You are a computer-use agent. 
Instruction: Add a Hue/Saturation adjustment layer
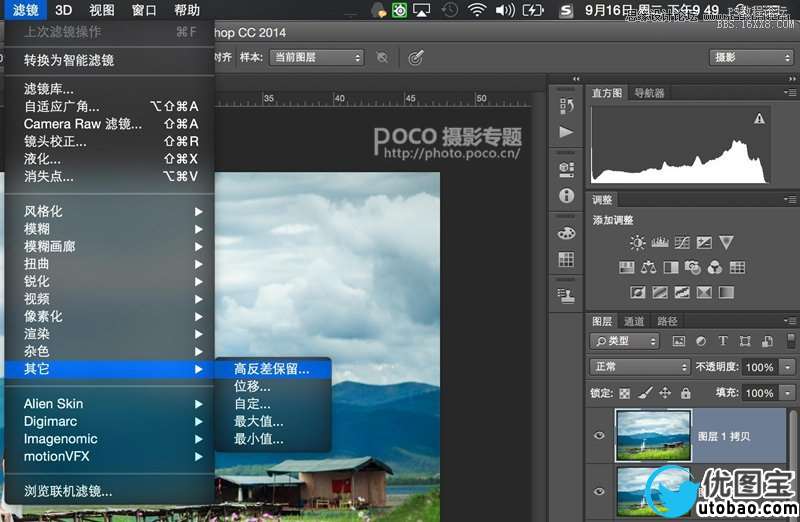(x=627, y=267)
